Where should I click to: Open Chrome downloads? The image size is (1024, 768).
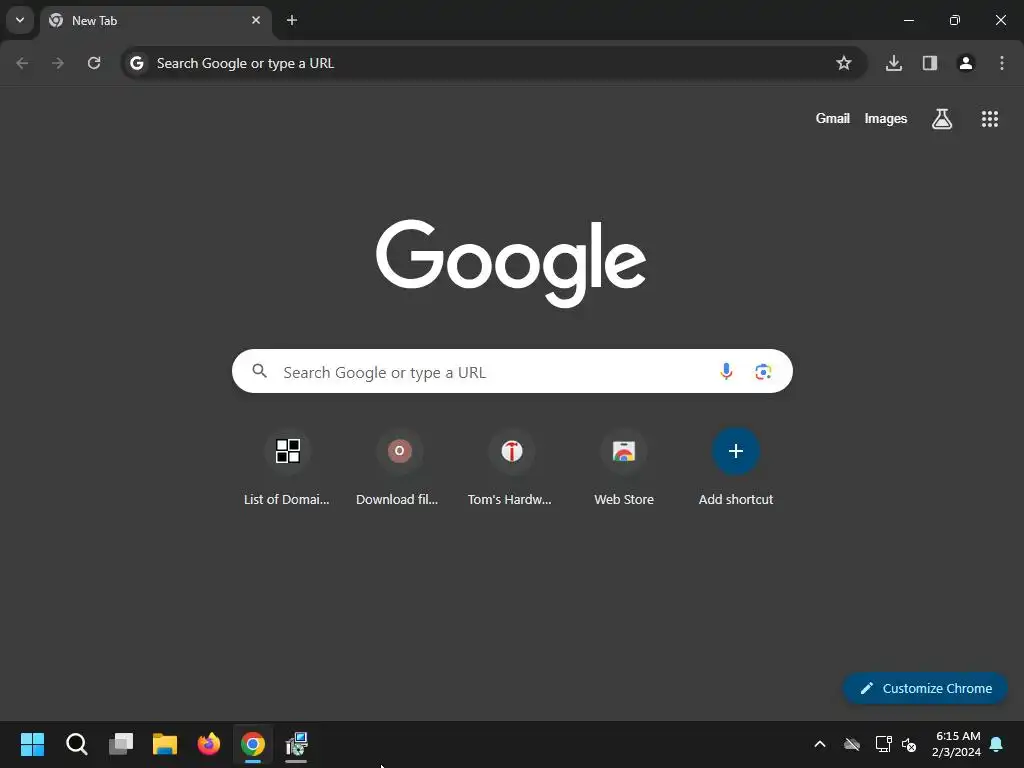(894, 63)
